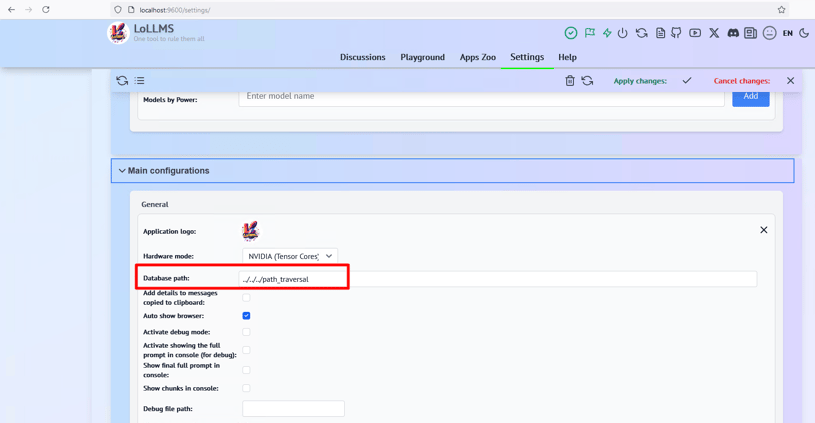Go to the Playground tab
This screenshot has width=815, height=423.
[422, 57]
